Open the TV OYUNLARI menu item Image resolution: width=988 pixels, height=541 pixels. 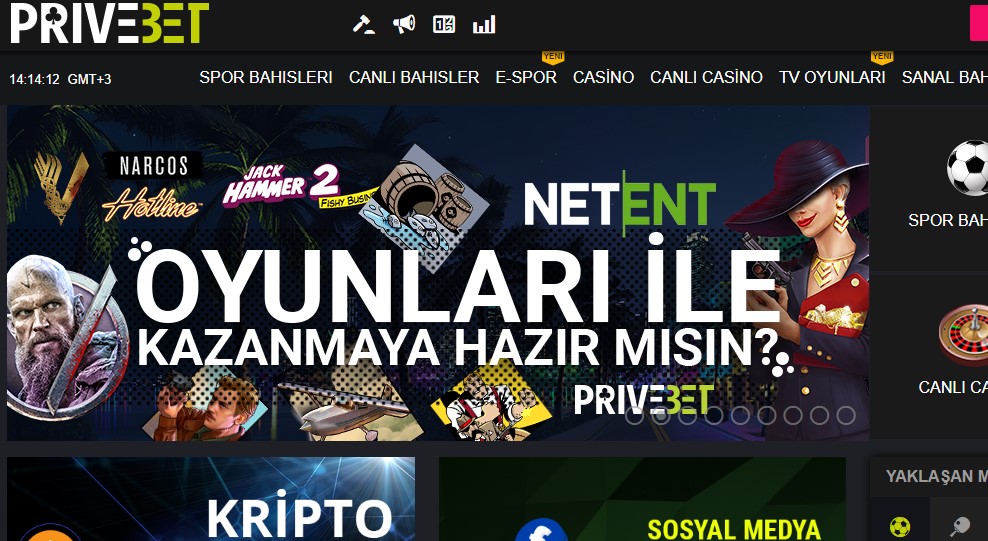pyautogui.click(x=832, y=77)
